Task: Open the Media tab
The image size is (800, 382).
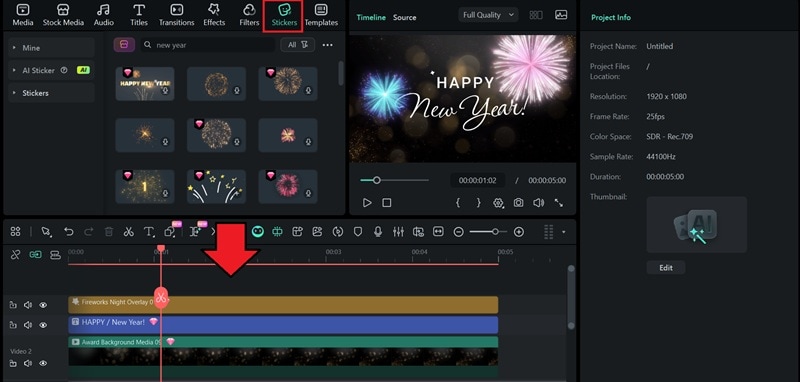Action: pyautogui.click(x=23, y=15)
